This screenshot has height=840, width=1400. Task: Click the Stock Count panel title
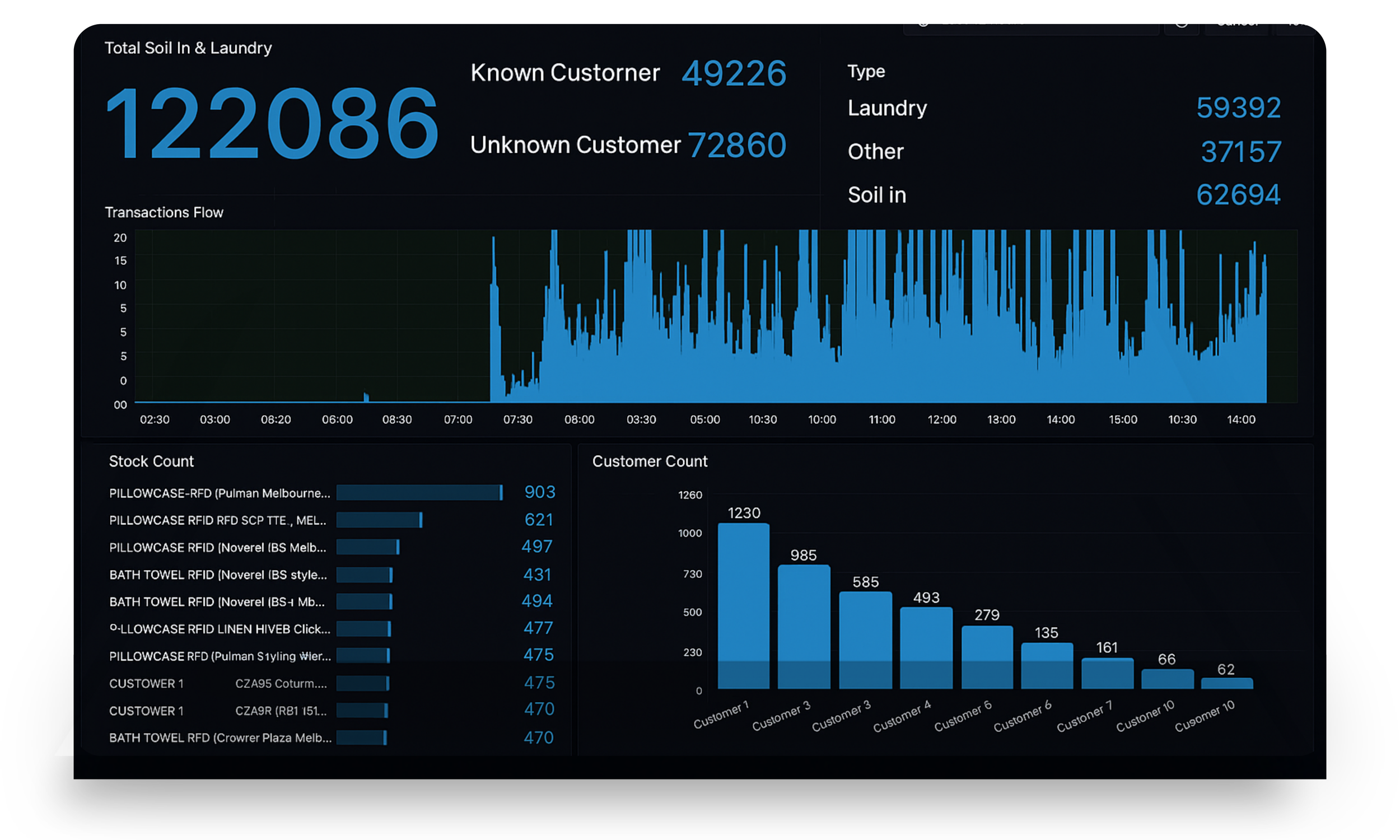151,461
